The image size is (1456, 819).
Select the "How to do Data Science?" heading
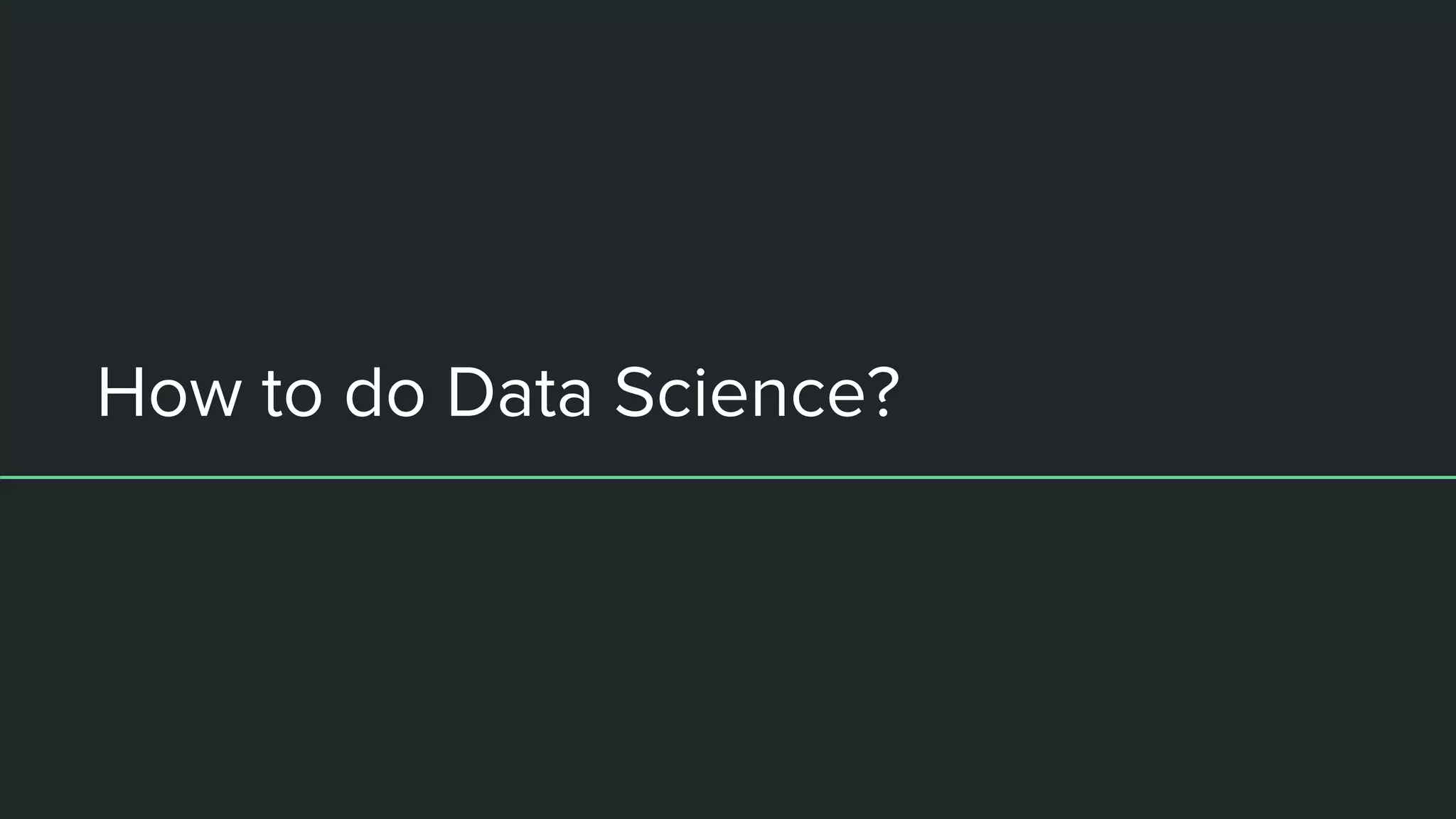(x=498, y=392)
